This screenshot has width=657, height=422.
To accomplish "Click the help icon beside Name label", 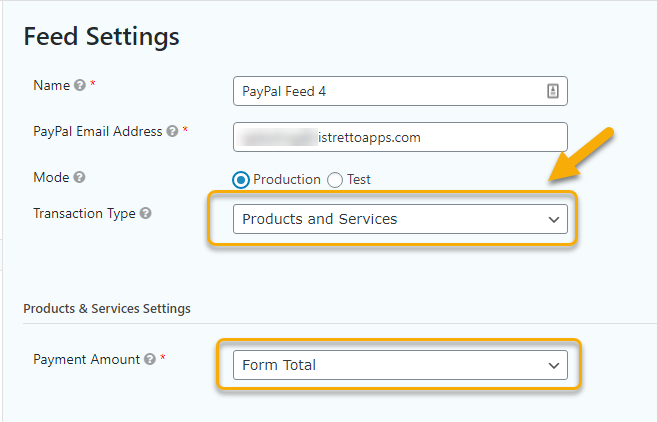I will click(80, 85).
